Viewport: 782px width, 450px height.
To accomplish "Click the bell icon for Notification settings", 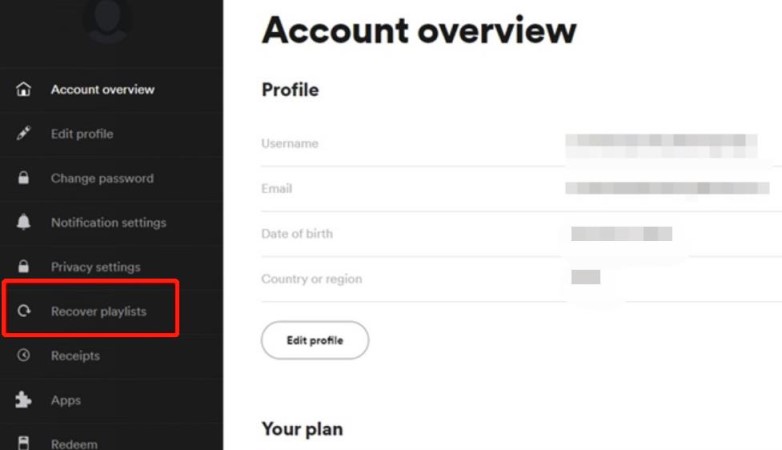I will click(x=24, y=223).
